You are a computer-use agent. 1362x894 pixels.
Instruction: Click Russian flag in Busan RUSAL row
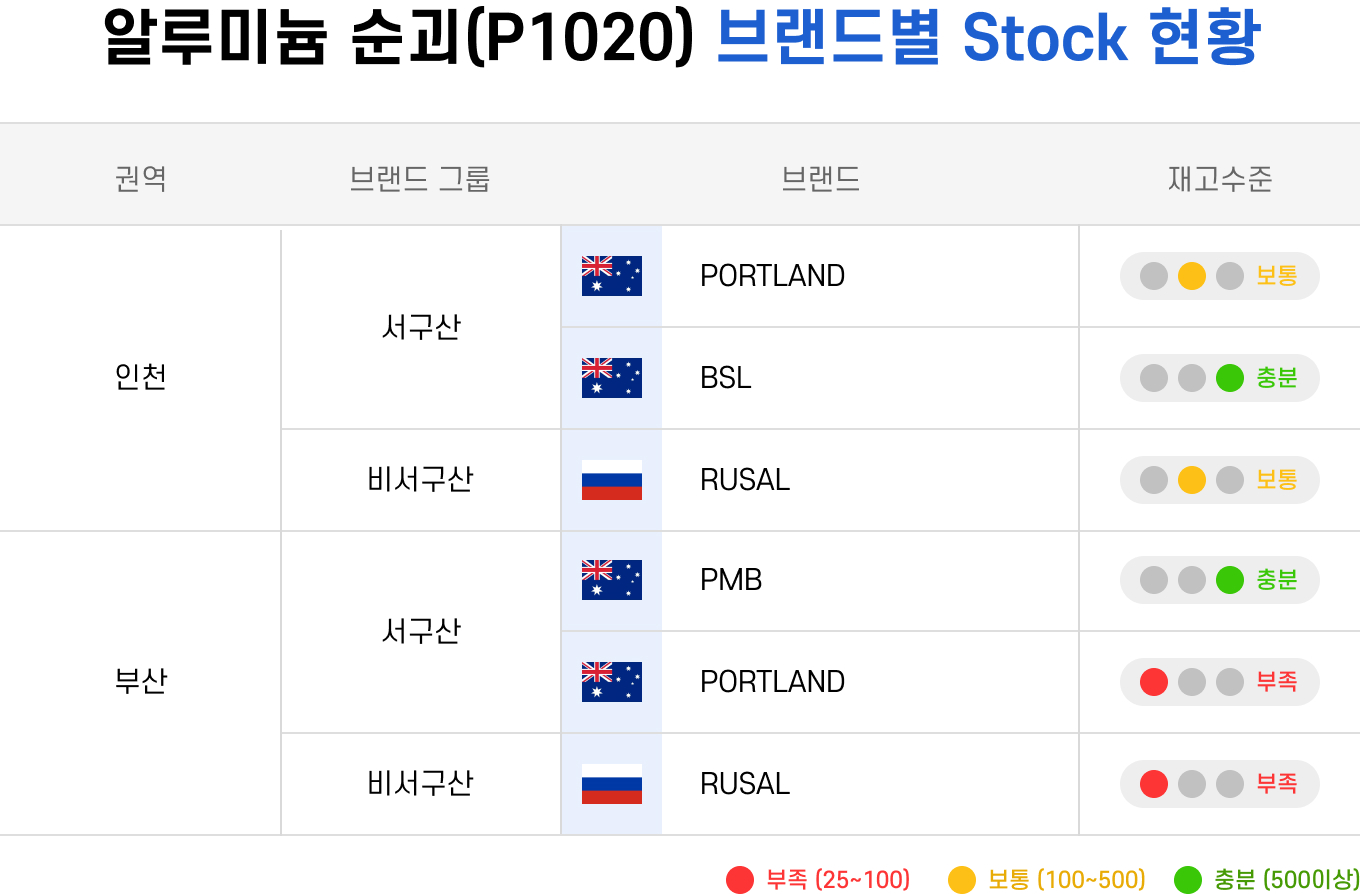[611, 784]
